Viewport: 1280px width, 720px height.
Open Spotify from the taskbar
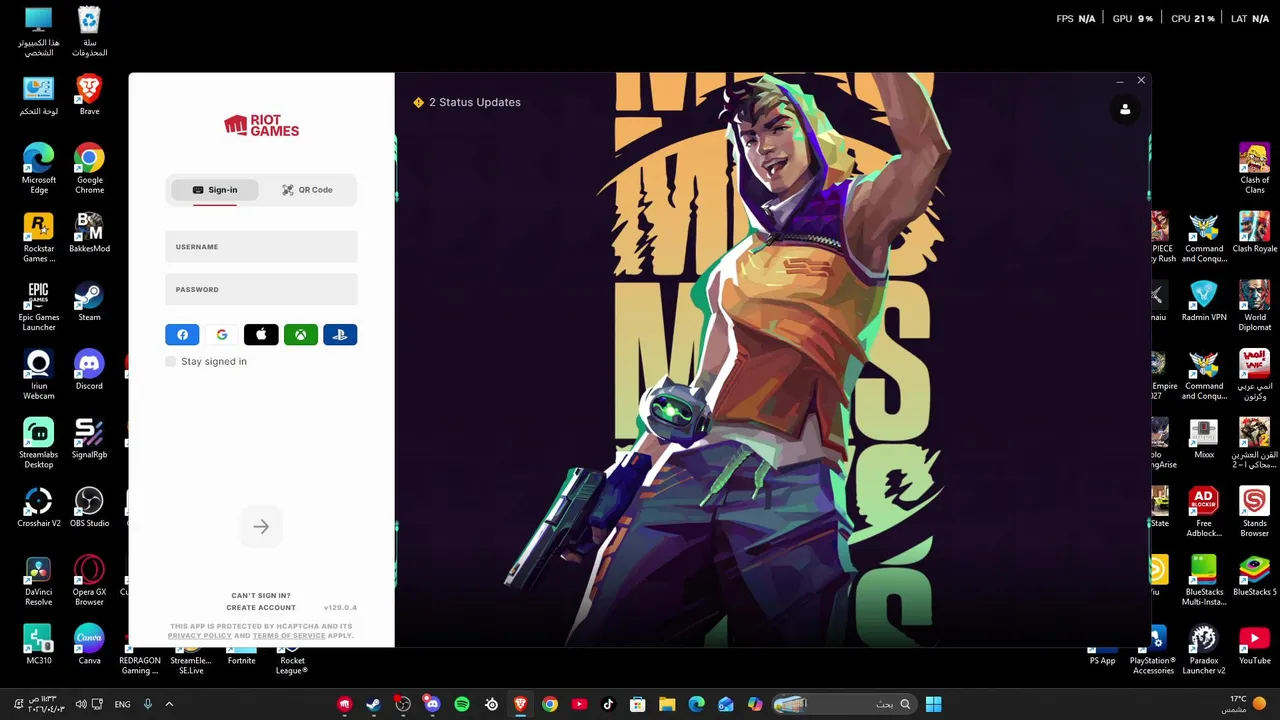pos(462,704)
